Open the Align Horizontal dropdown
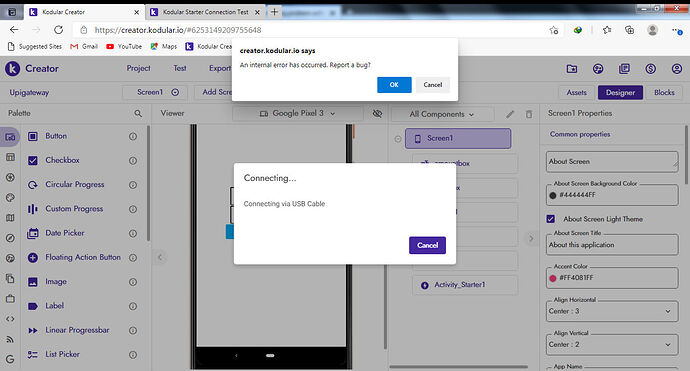The width and height of the screenshot is (690, 371). 612,311
